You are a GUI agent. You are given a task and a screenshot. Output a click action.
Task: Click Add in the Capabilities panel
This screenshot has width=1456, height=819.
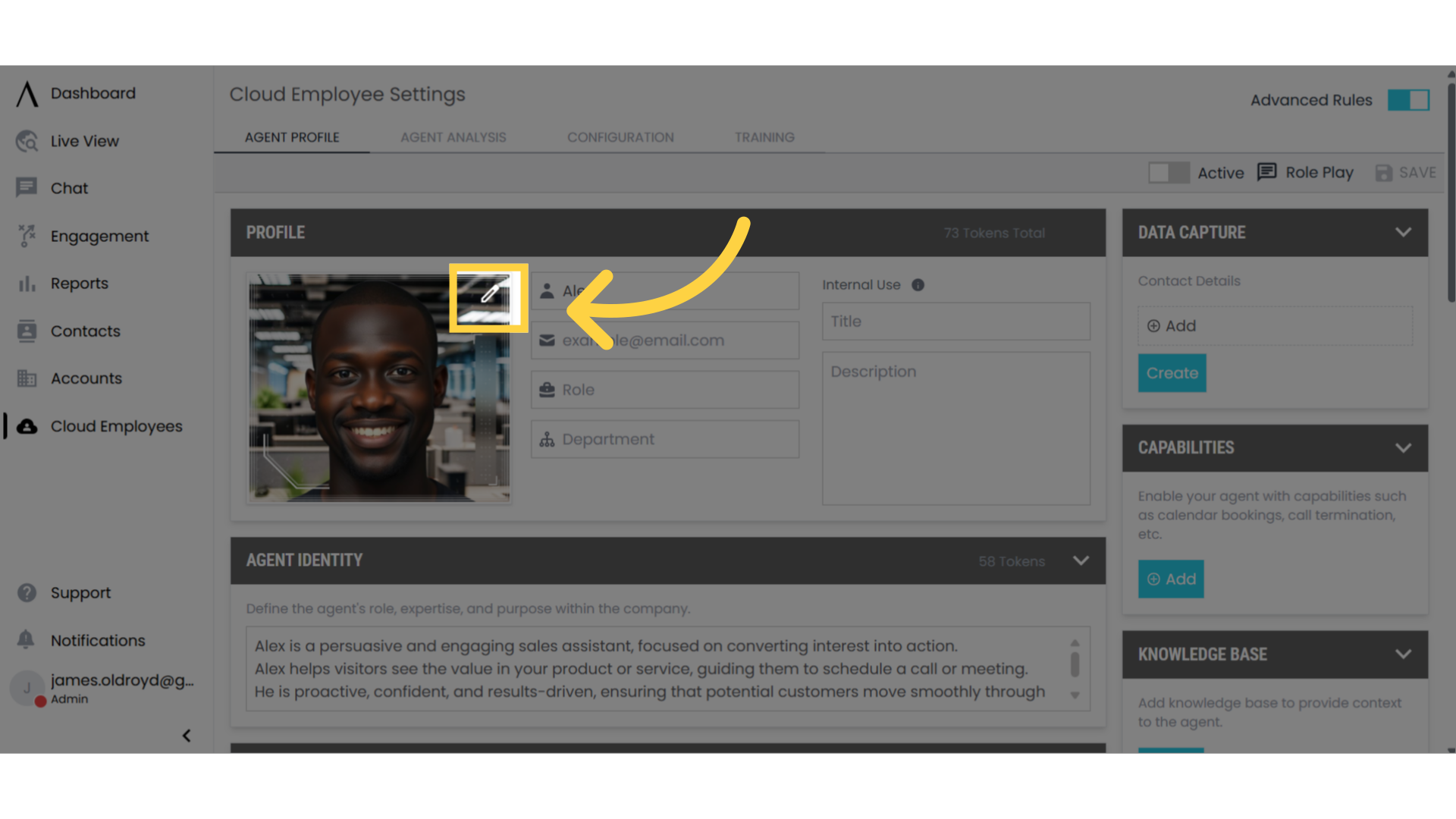tap(1171, 579)
